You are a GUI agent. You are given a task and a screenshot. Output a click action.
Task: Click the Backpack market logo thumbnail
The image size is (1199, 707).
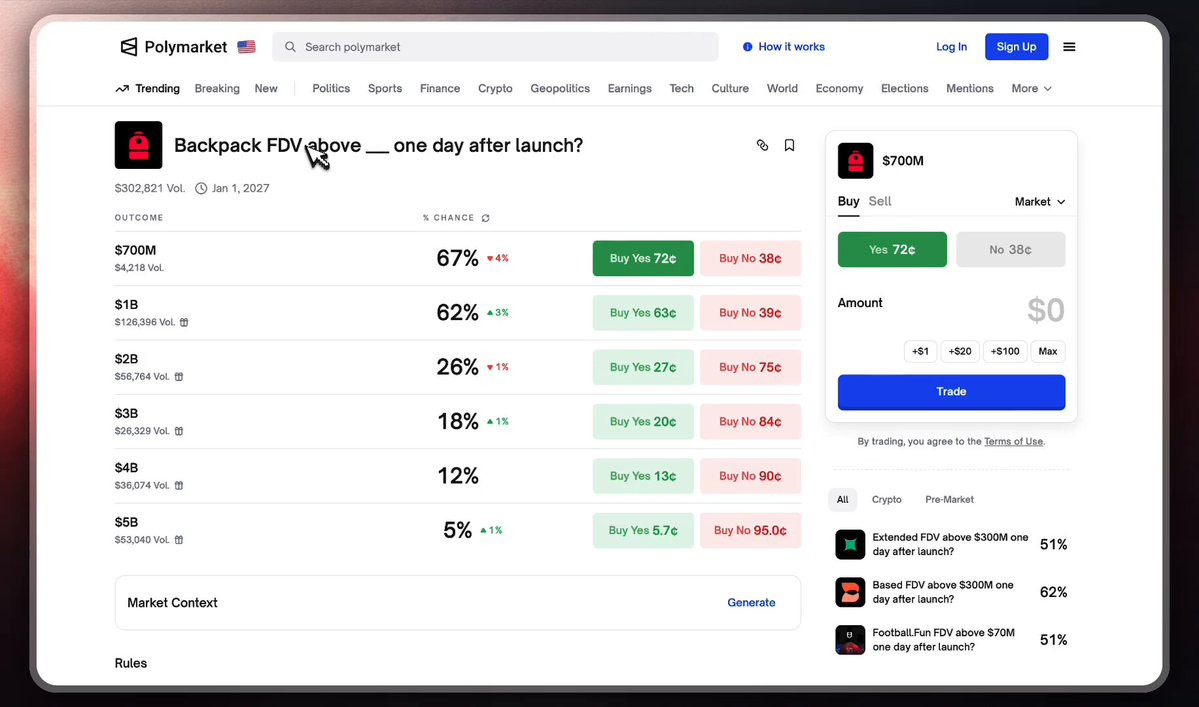(138, 144)
